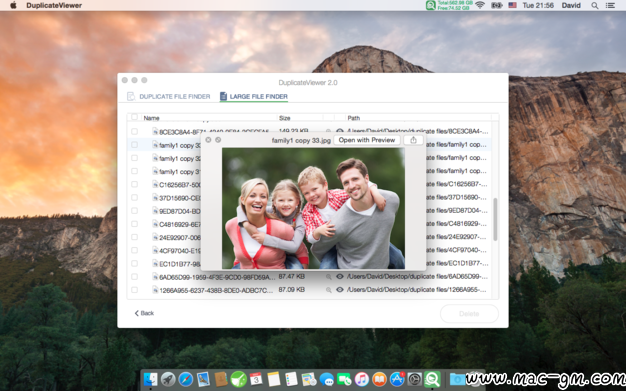This screenshot has height=391, width=626.
Task: Tick the checkbox for family1 copy 33
Action: click(135, 145)
